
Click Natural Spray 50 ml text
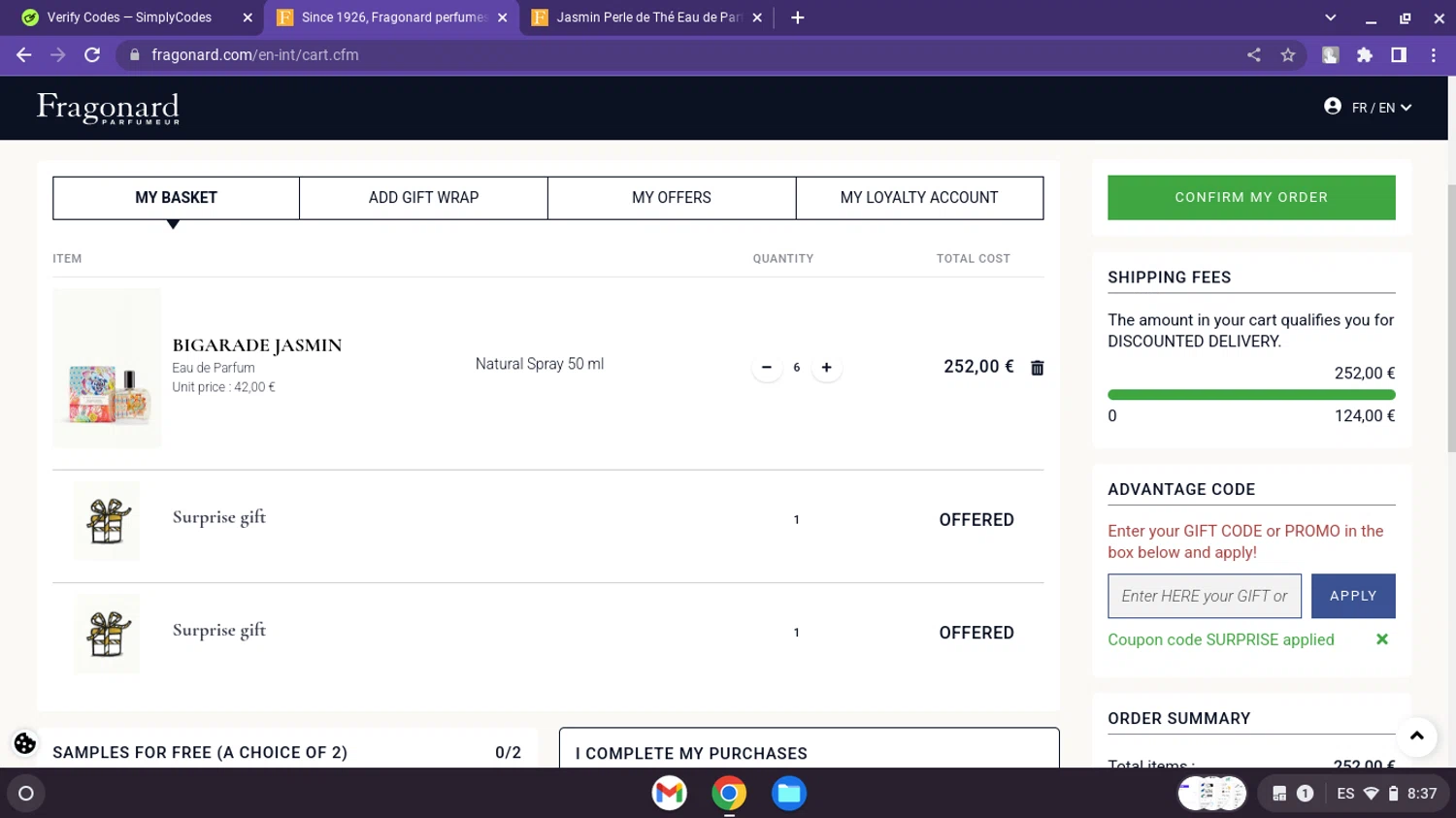(x=540, y=364)
